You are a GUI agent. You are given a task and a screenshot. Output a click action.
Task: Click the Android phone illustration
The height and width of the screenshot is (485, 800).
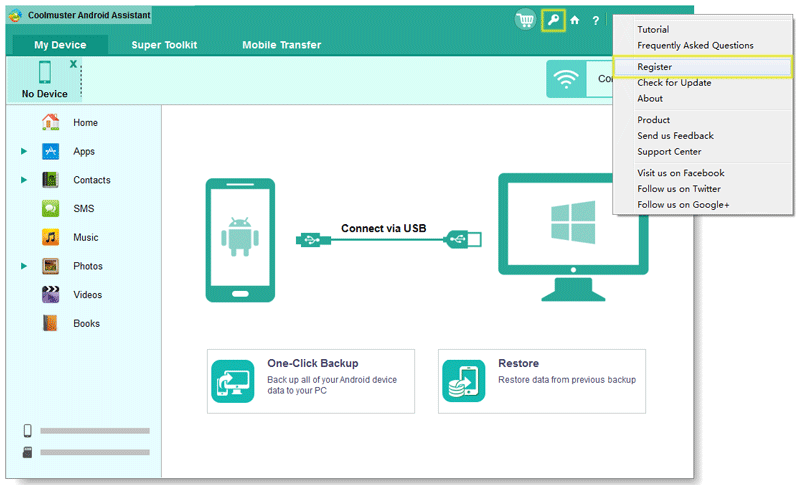[x=240, y=240]
